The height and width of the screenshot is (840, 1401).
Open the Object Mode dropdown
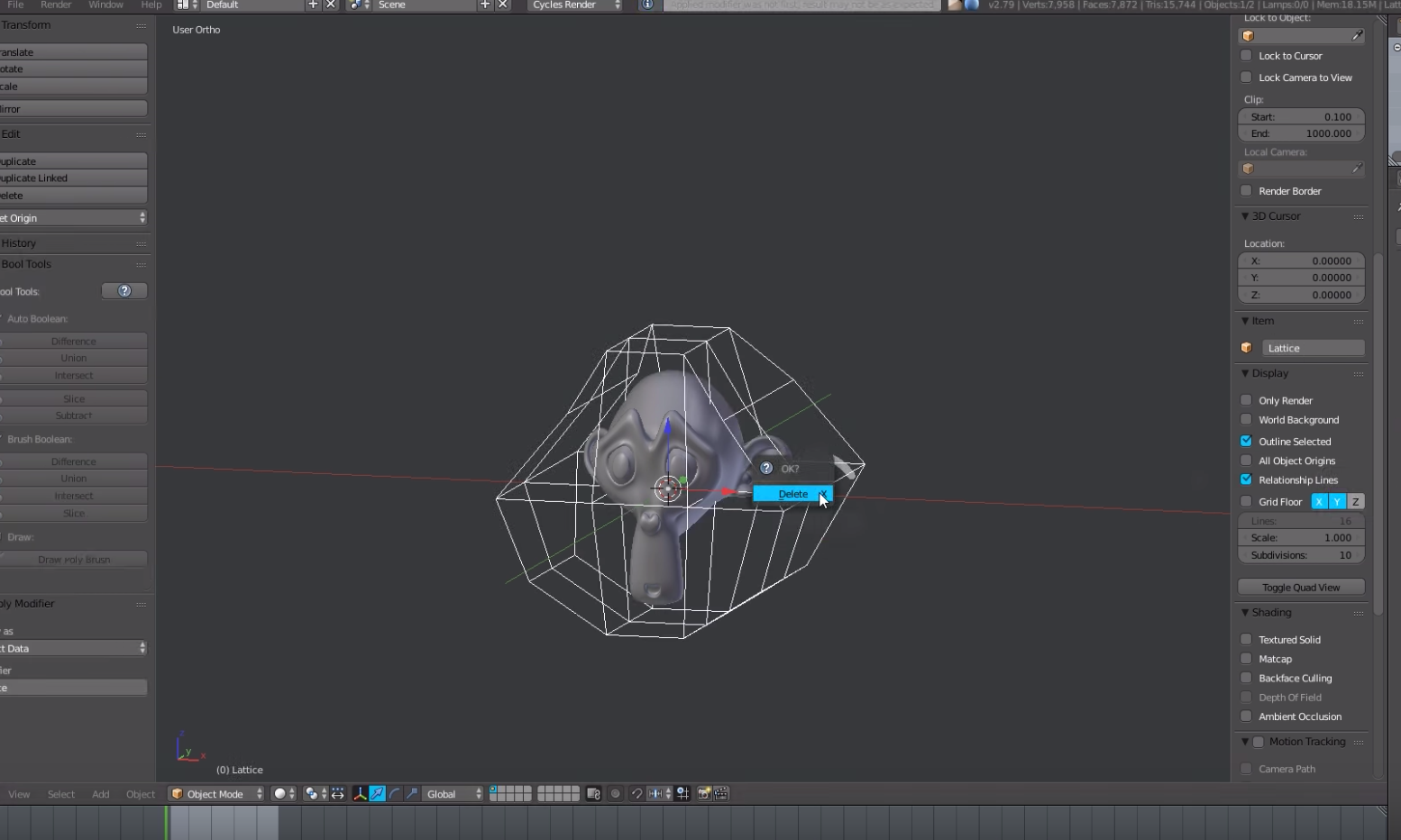(216, 794)
